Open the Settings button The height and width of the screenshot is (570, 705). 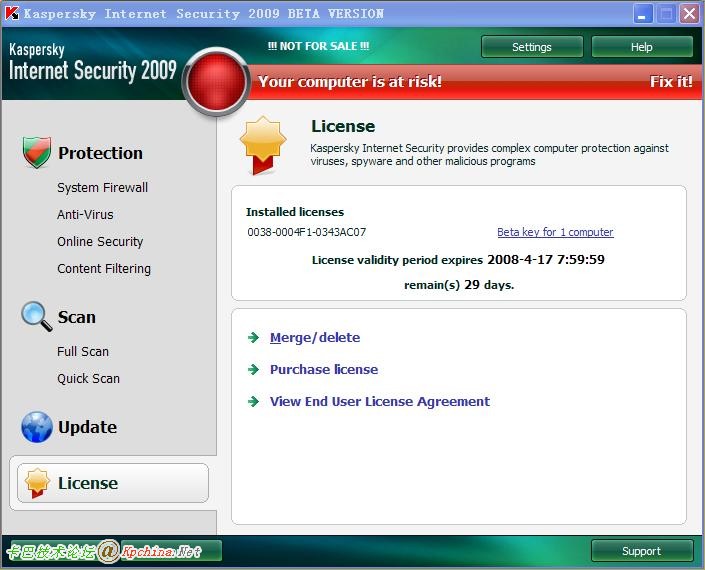tap(532, 47)
